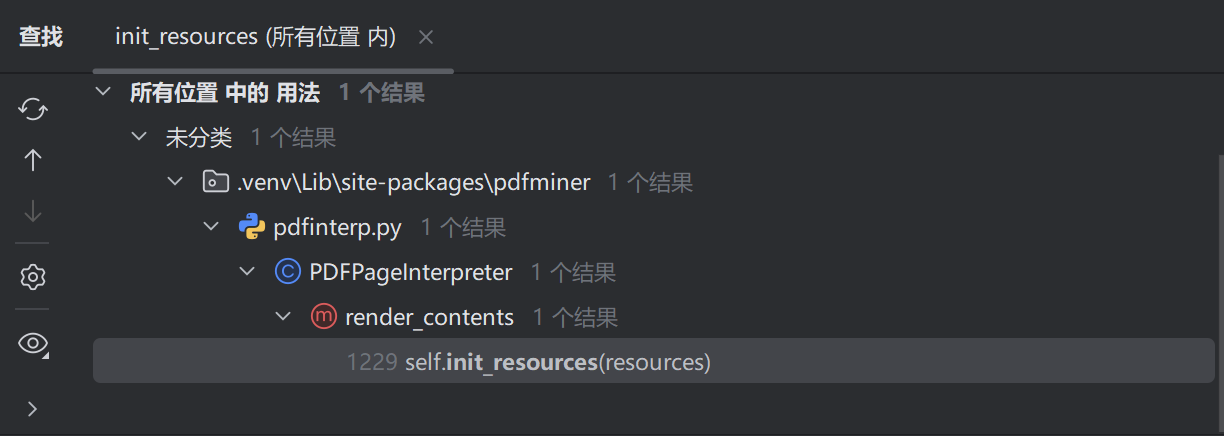Close the init_resources search tab
The height and width of the screenshot is (436, 1224).
[425, 37]
